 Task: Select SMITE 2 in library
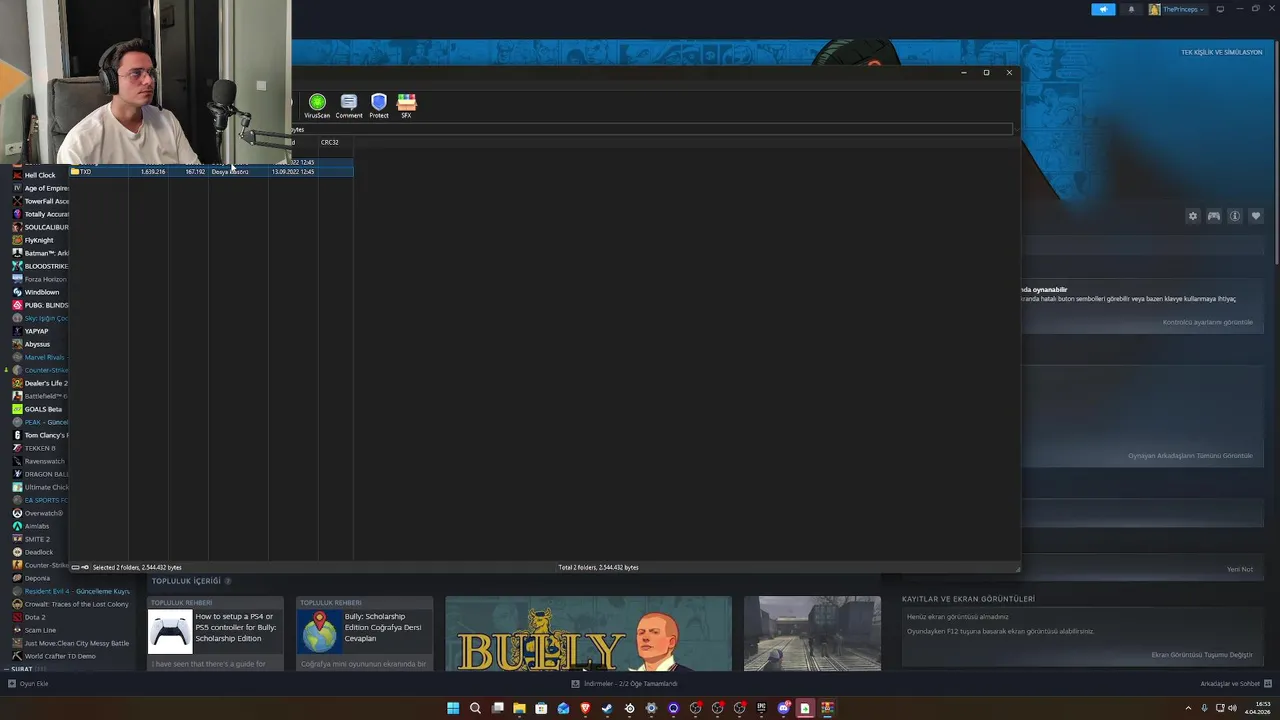(37, 539)
